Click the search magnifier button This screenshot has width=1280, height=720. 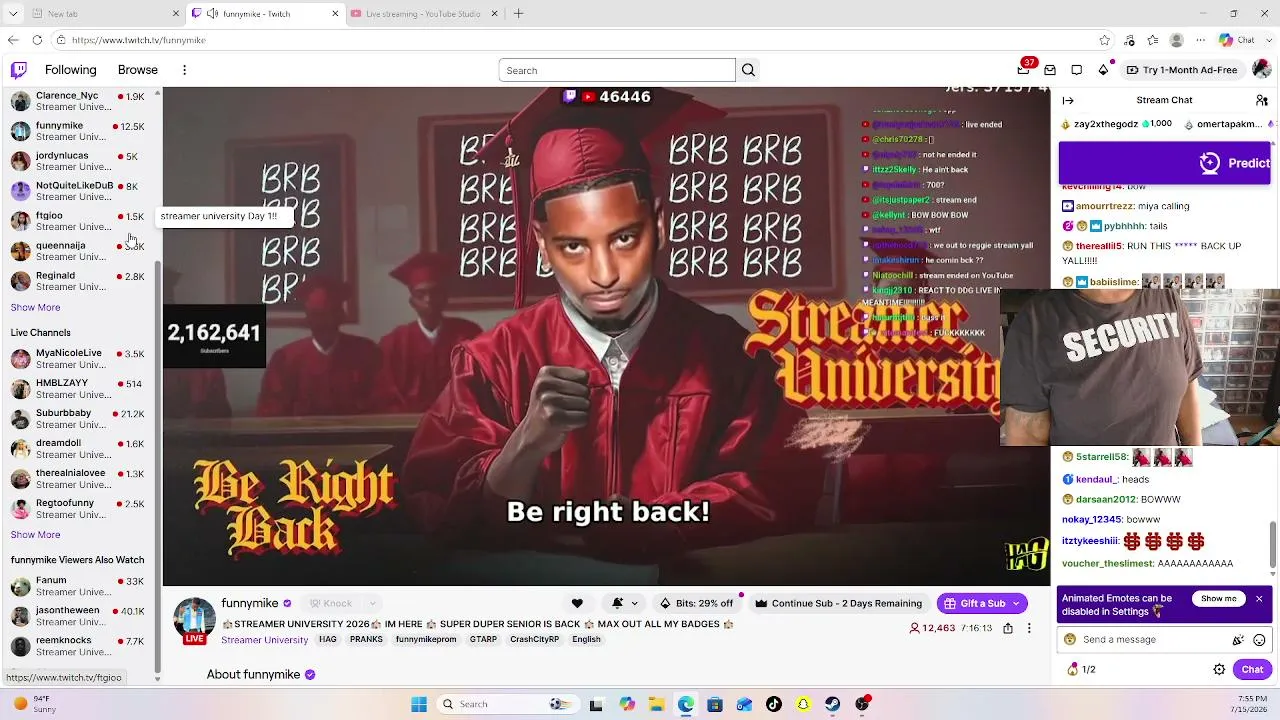pos(748,70)
